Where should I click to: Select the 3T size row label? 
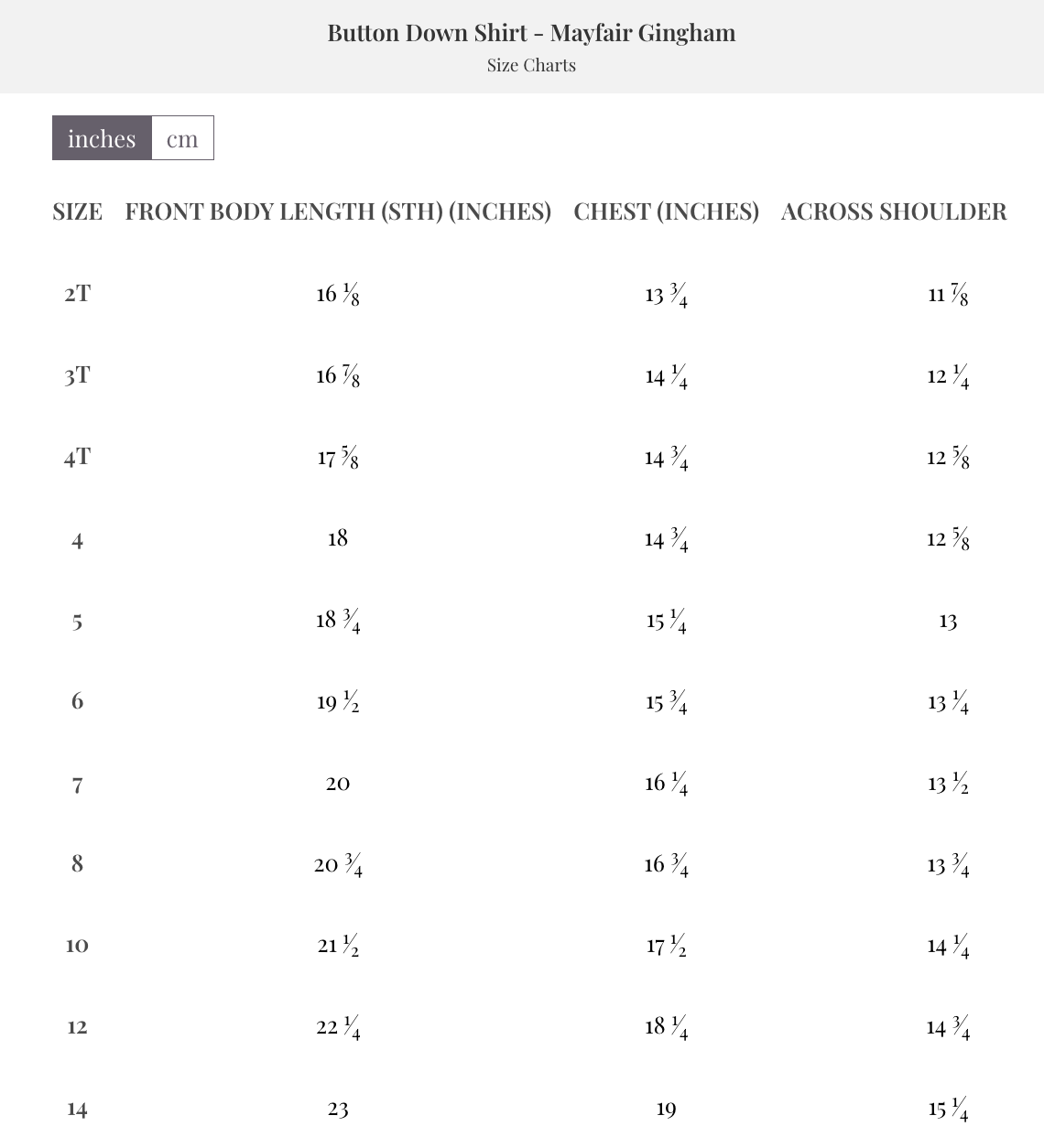click(x=77, y=374)
